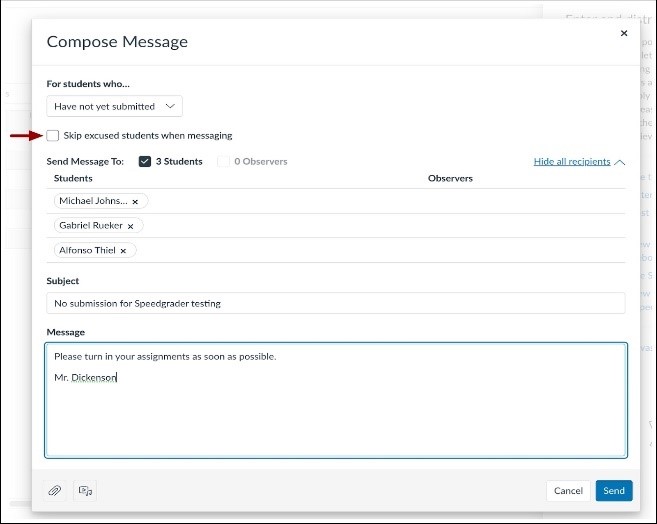Click the Subject field label
This screenshot has height=524, width=657.
tap(63, 281)
